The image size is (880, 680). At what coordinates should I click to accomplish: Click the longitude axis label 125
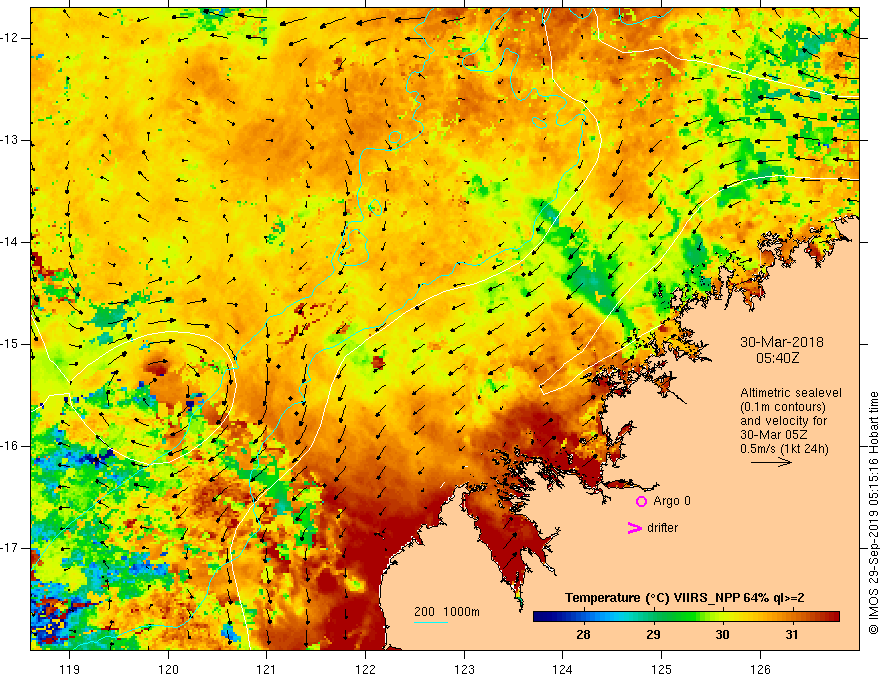tap(662, 669)
